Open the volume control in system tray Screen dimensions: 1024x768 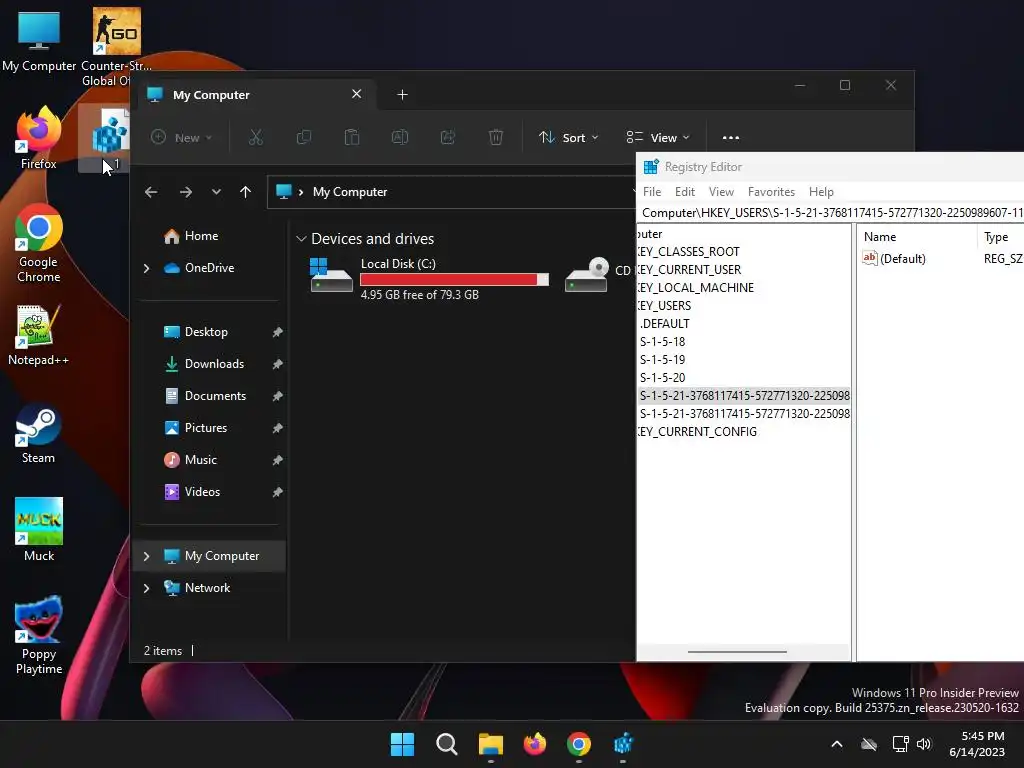tap(924, 744)
